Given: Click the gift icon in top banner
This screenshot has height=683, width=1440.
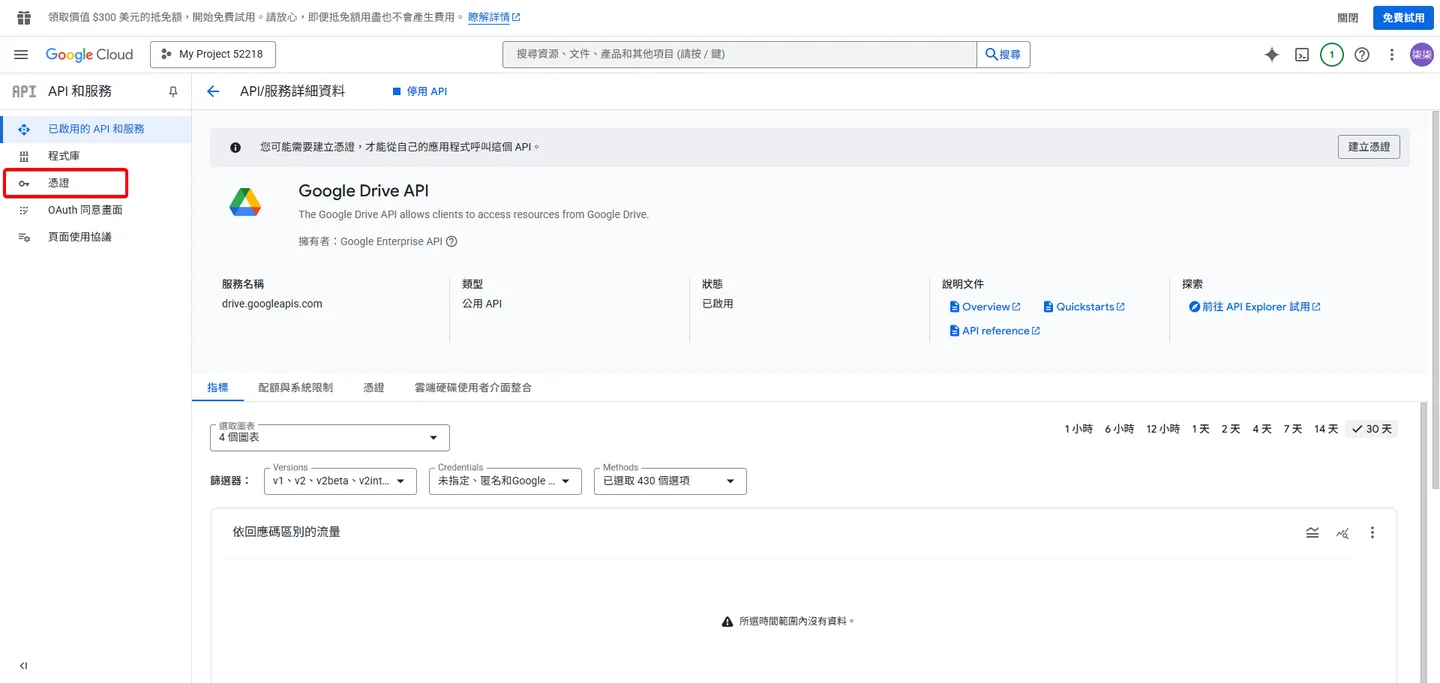Looking at the screenshot, I should 24,18.
